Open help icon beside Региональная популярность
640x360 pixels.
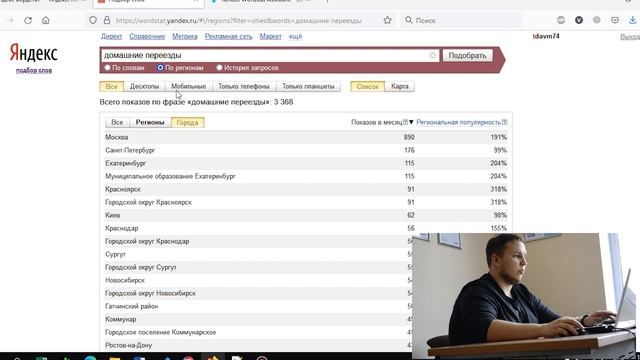(504, 122)
